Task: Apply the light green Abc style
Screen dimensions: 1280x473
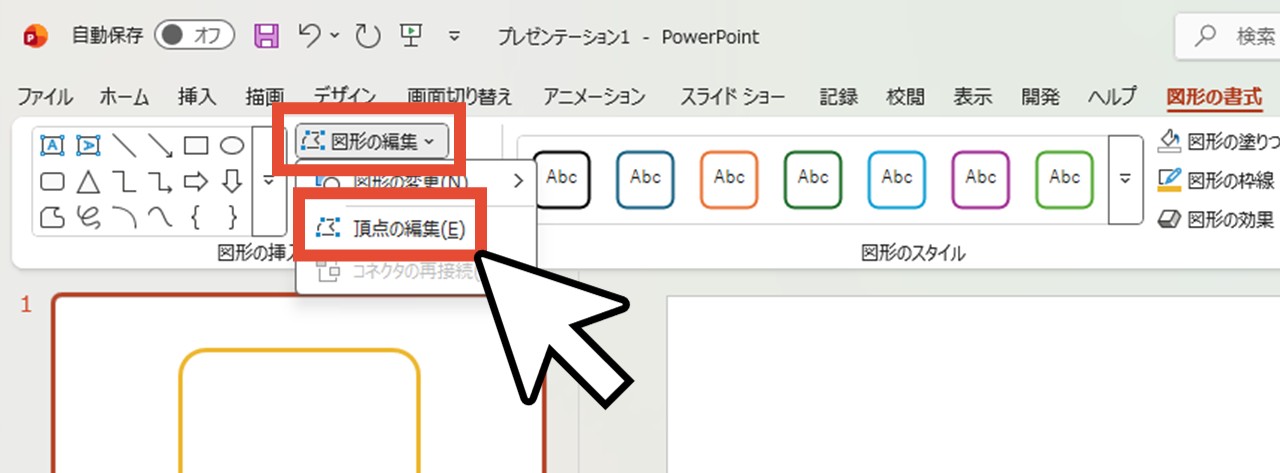Action: [1065, 178]
